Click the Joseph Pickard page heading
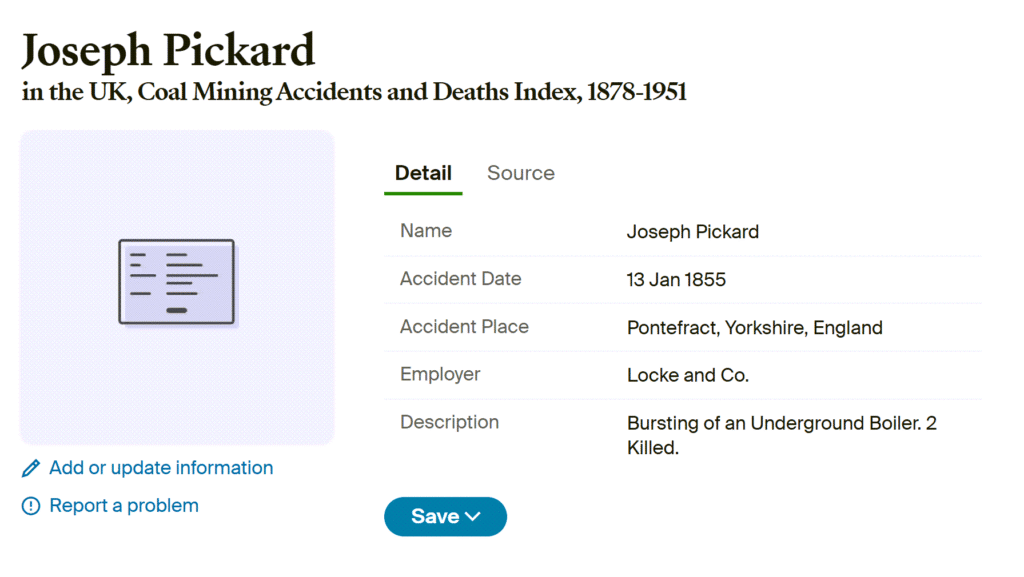 point(168,51)
